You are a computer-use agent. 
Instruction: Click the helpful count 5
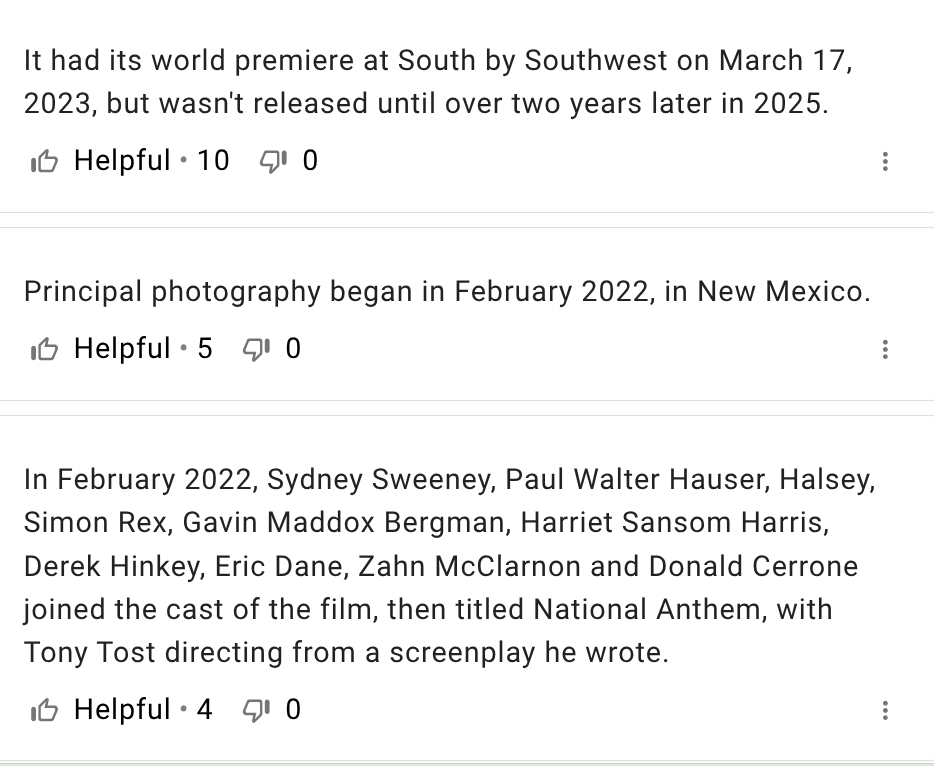click(x=205, y=349)
